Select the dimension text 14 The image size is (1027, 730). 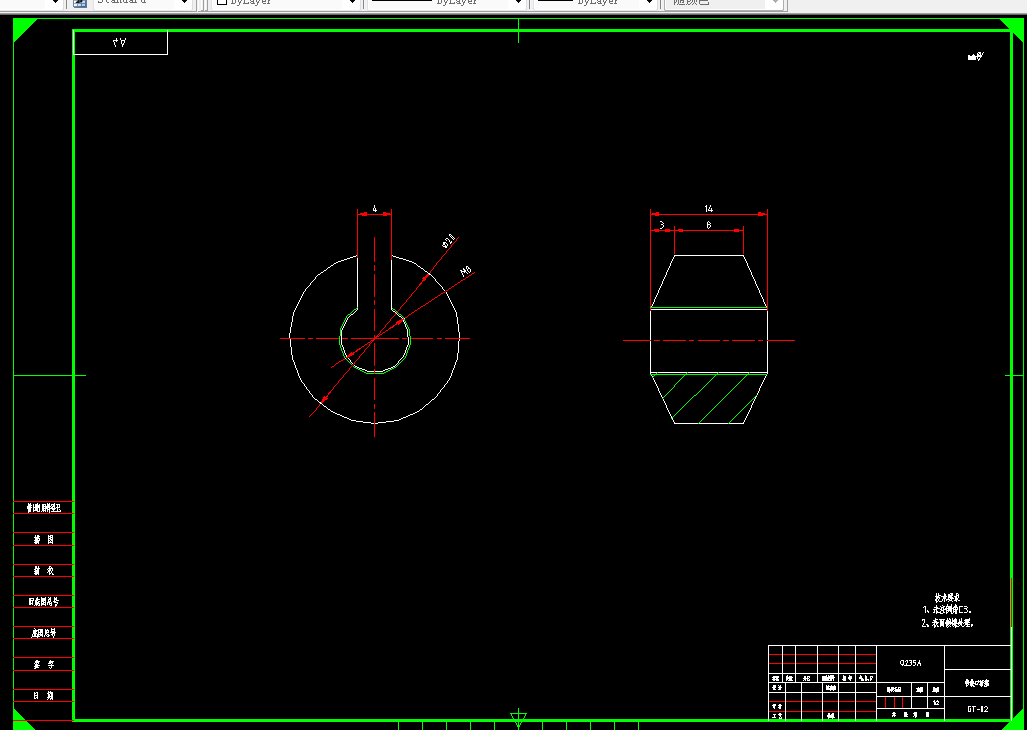[x=709, y=209]
